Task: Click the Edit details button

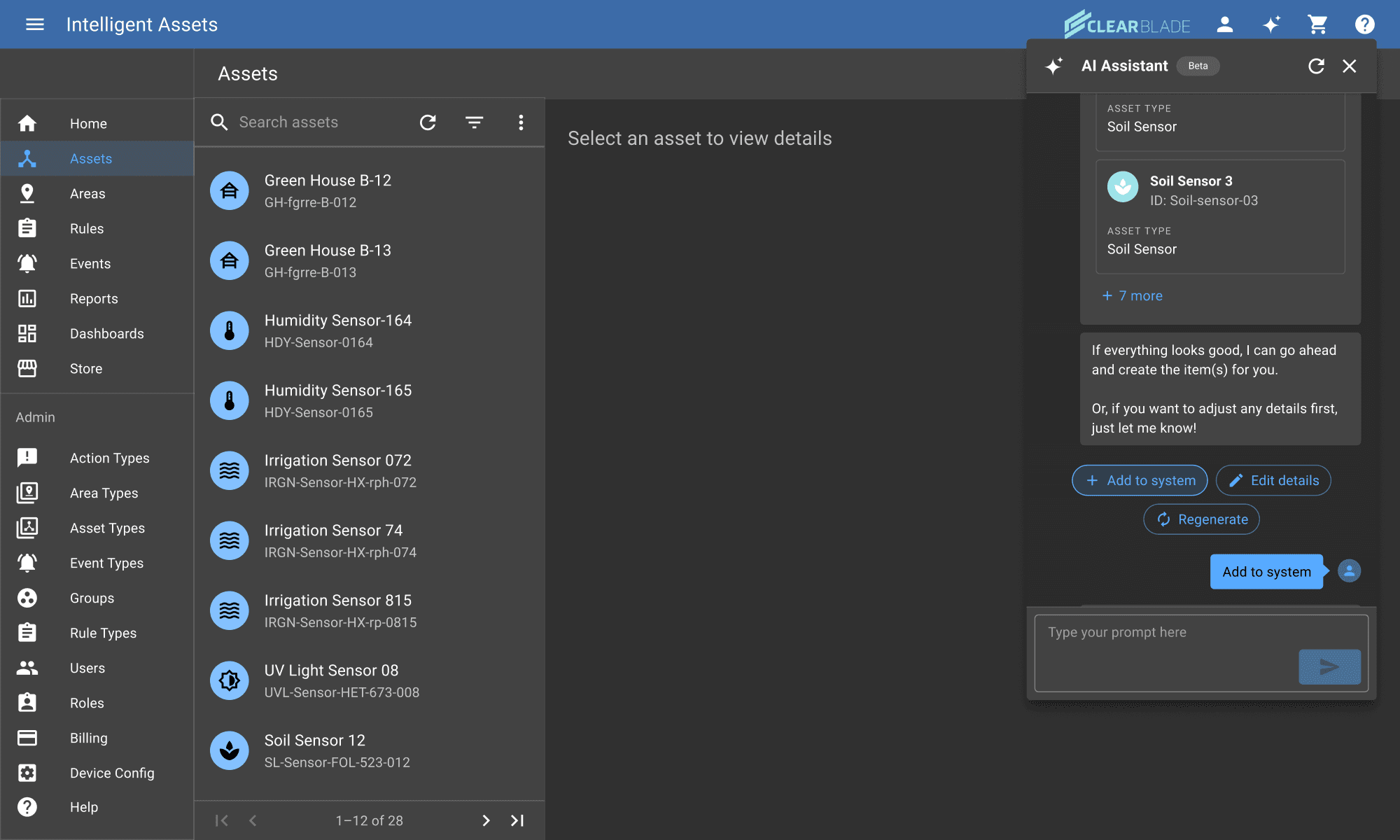Action: (x=1273, y=480)
